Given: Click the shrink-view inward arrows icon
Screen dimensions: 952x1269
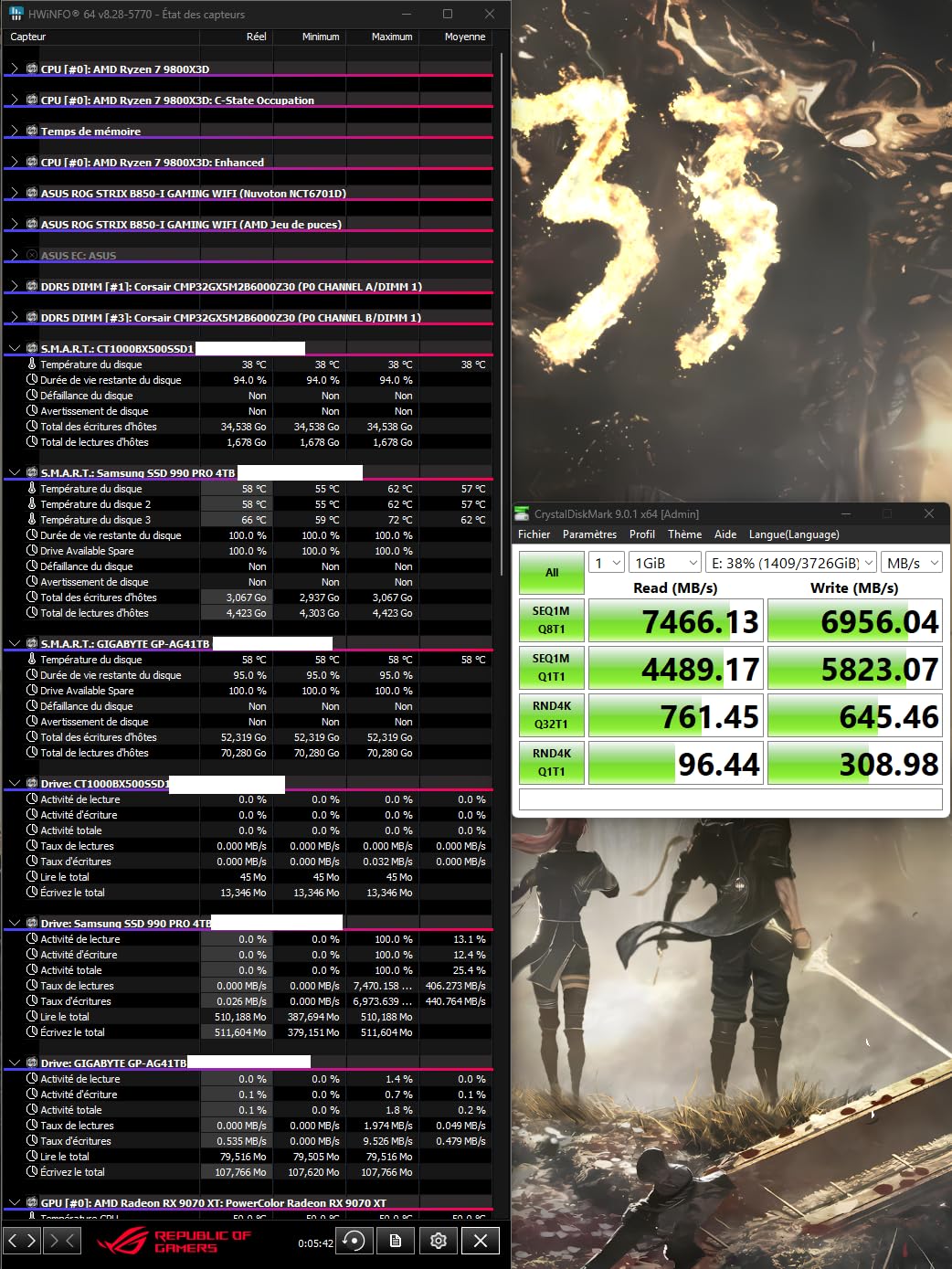Looking at the screenshot, I should (x=62, y=1241).
